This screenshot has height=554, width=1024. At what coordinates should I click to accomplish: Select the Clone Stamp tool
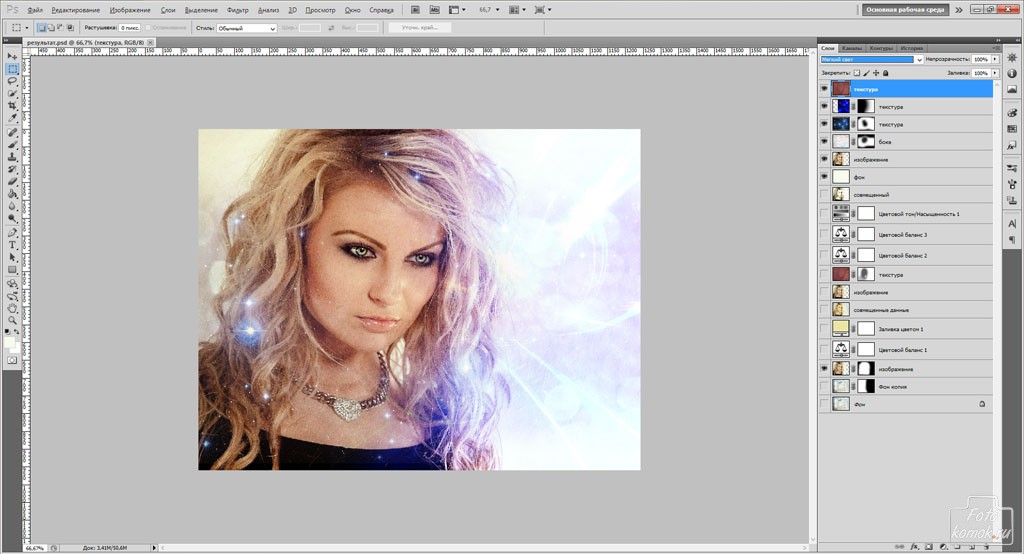(12, 157)
